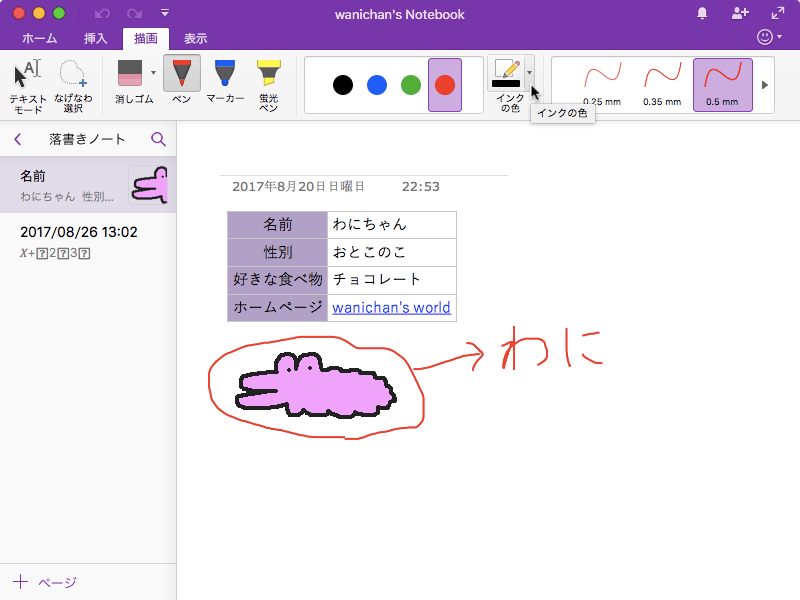The width and height of the screenshot is (800, 600).
Task: Show more pen thickness options arrow
Action: pos(764,85)
